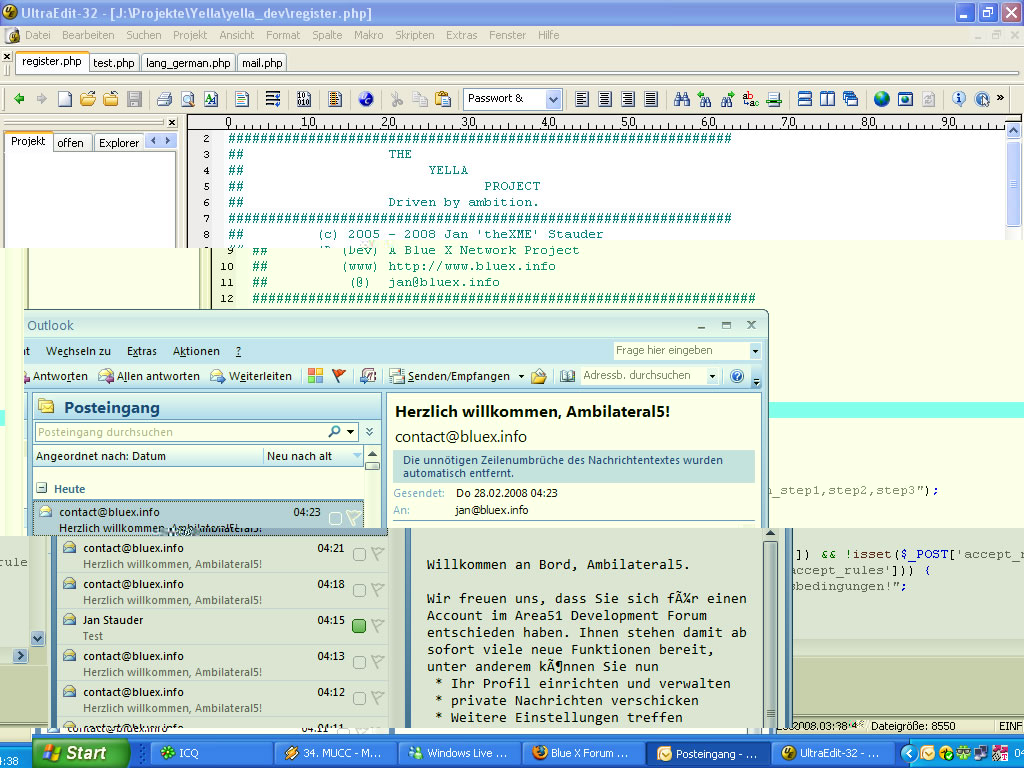The height and width of the screenshot is (768, 1024).
Task: Open the 'Passwort &' dropdown in toolbar
Action: pos(553,99)
